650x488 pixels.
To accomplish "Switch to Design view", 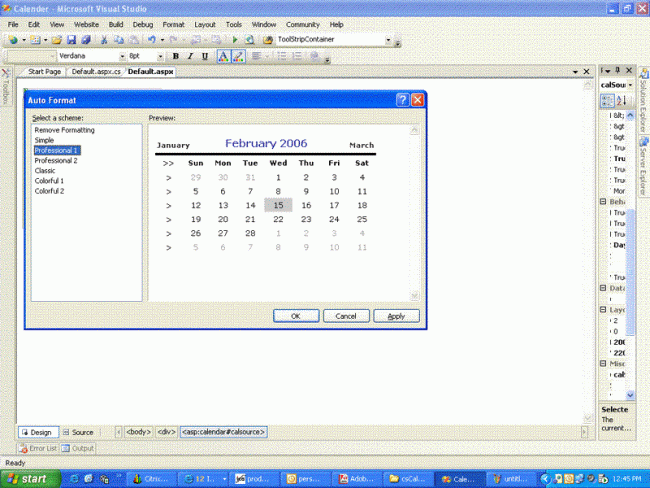I will tap(38, 432).
